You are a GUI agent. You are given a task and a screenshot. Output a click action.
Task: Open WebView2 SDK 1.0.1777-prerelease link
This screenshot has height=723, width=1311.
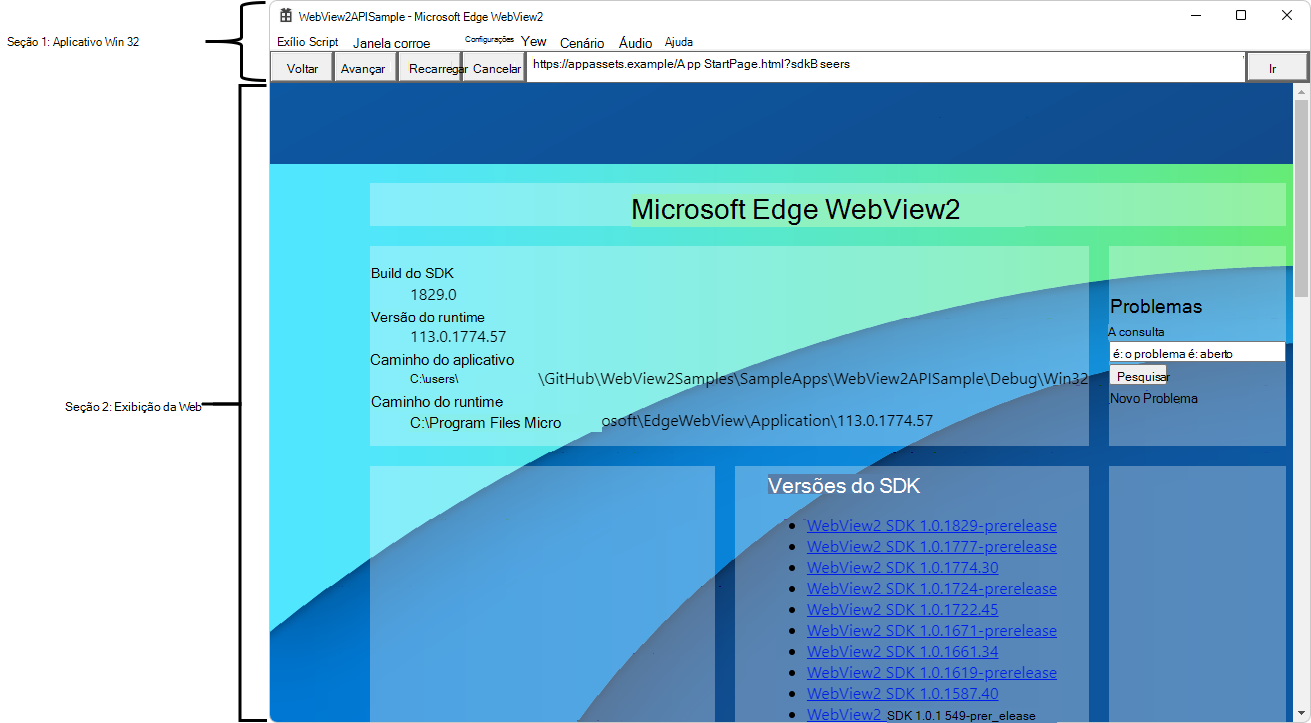point(932,547)
